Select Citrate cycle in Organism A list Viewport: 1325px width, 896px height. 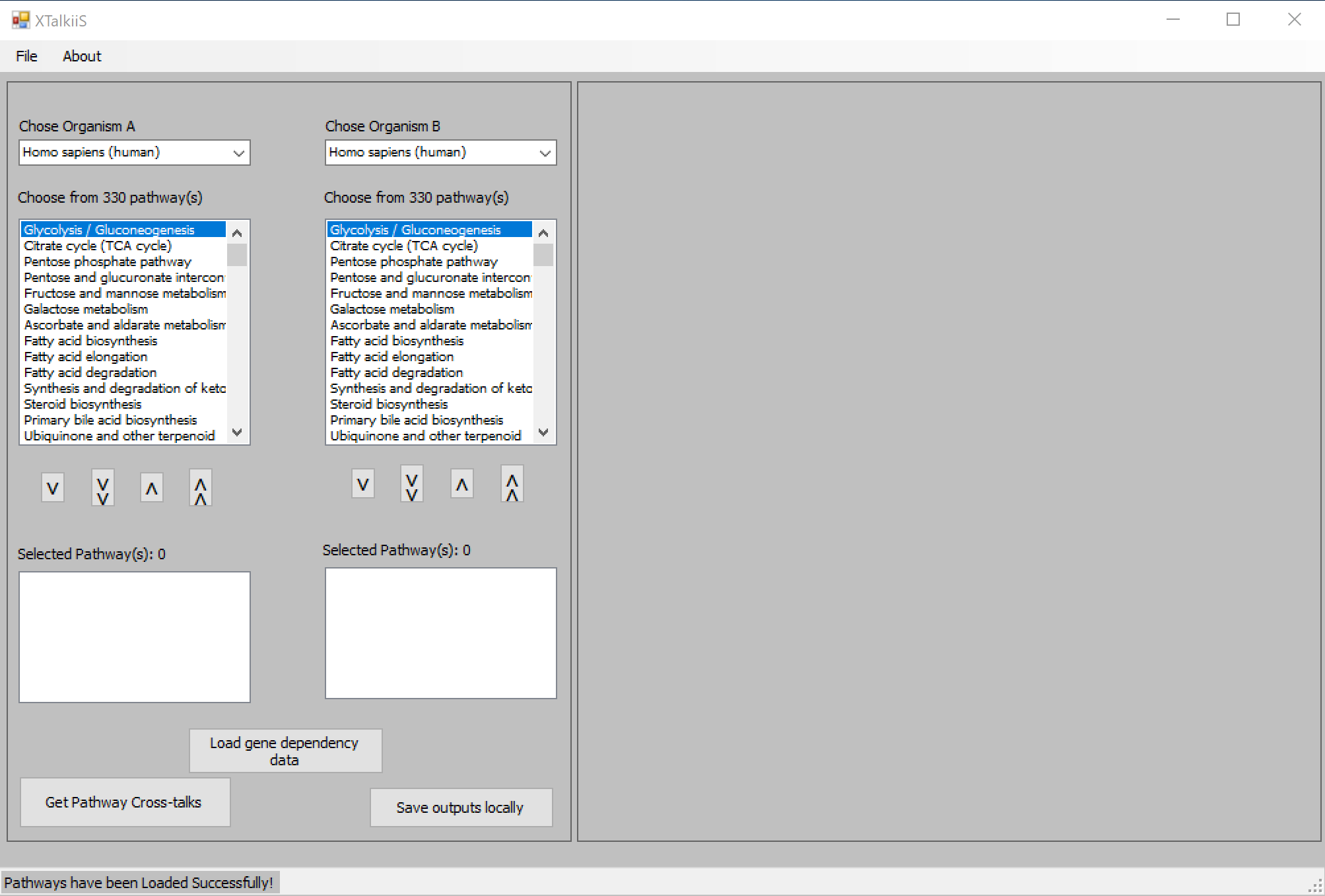(x=98, y=246)
